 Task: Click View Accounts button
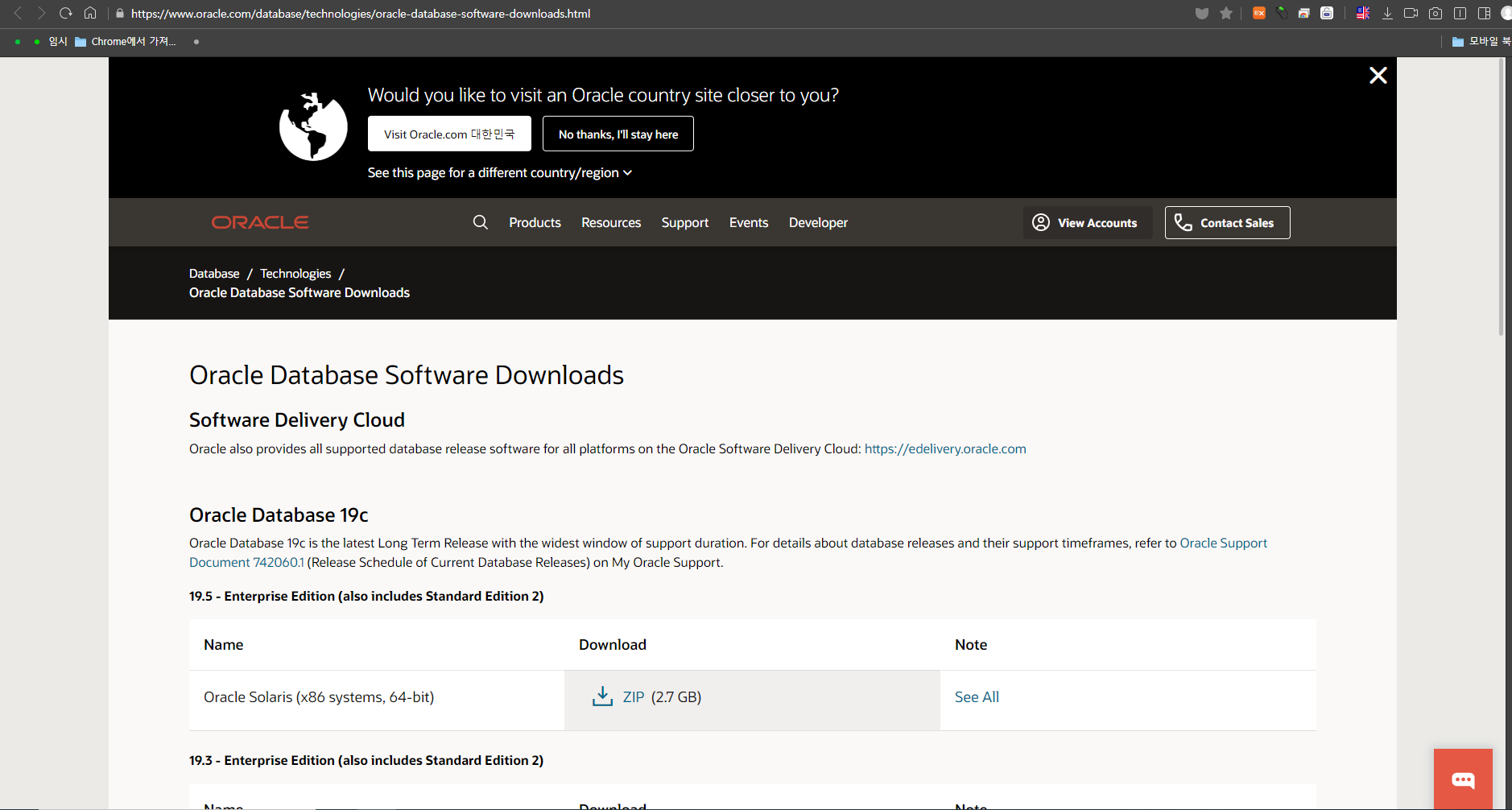pyautogui.click(x=1088, y=222)
